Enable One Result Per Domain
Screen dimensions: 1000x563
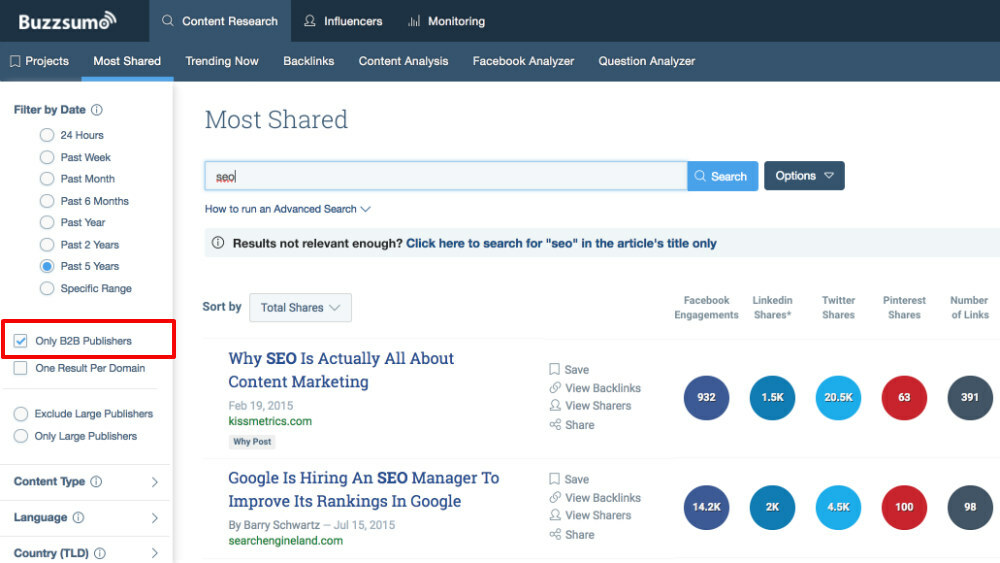(21, 369)
